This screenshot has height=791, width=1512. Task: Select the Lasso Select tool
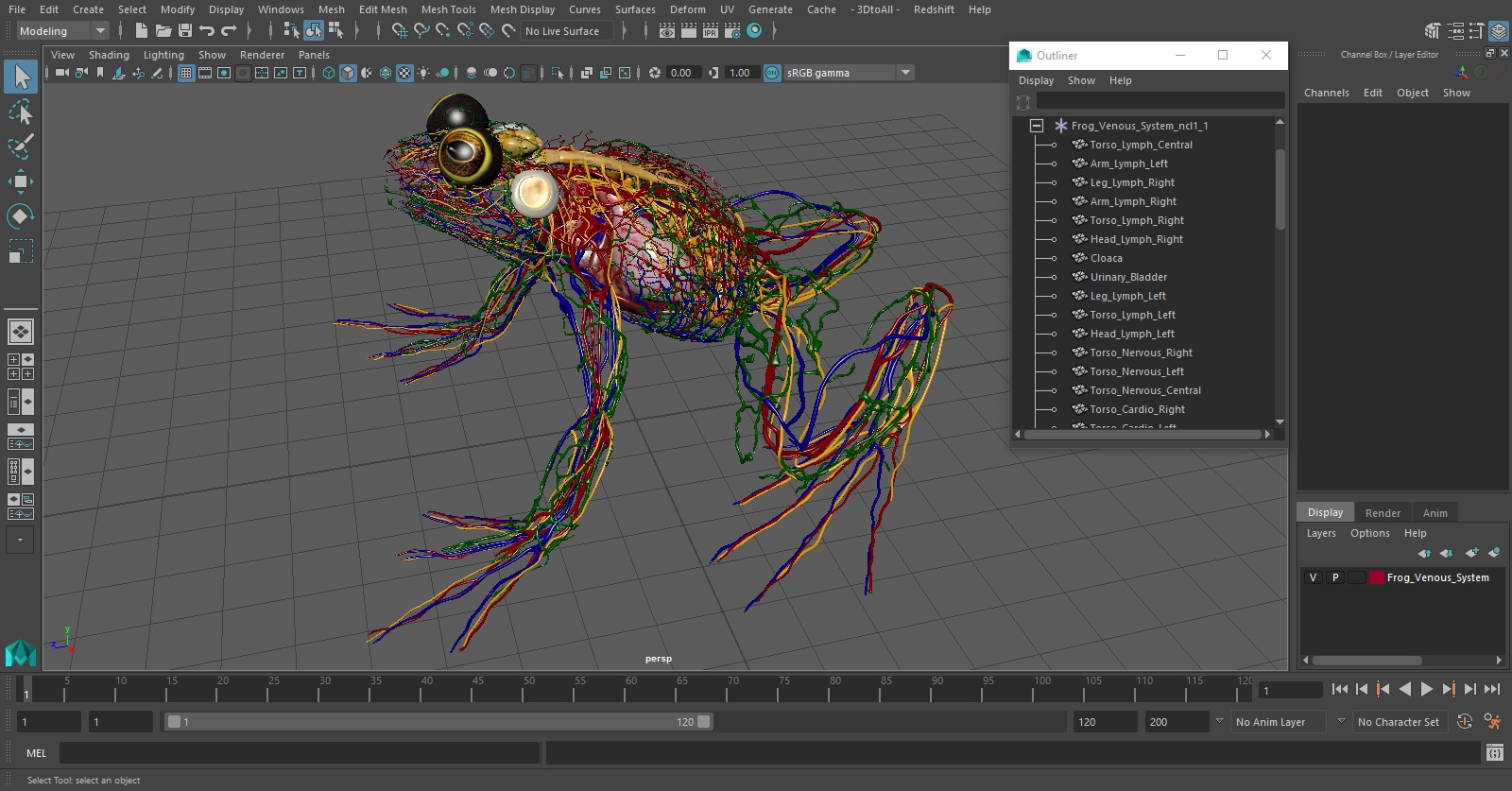tap(21, 112)
